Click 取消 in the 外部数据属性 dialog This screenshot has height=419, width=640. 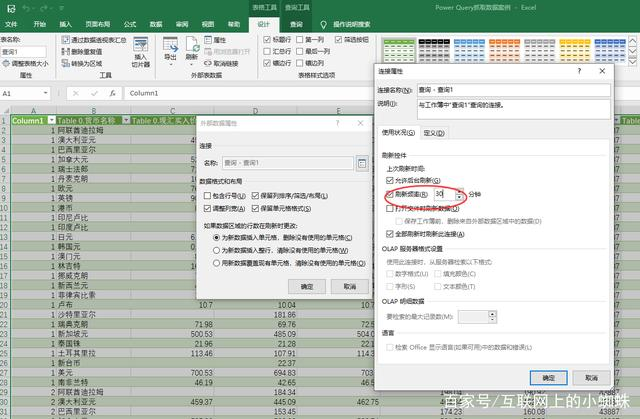tap(349, 286)
